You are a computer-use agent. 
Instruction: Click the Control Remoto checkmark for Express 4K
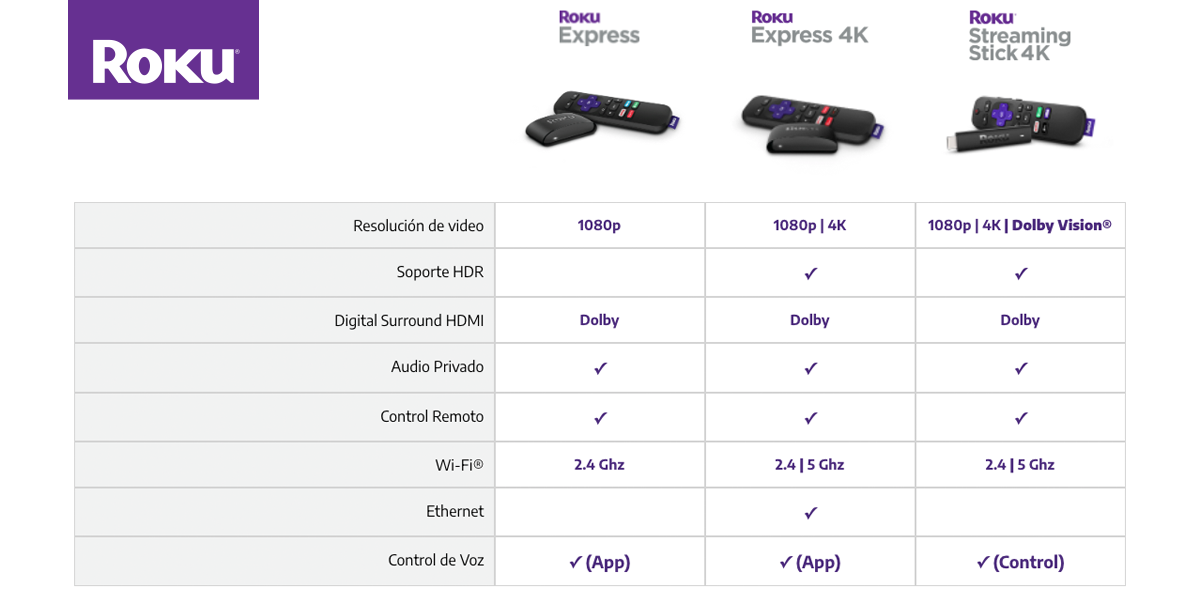(811, 418)
